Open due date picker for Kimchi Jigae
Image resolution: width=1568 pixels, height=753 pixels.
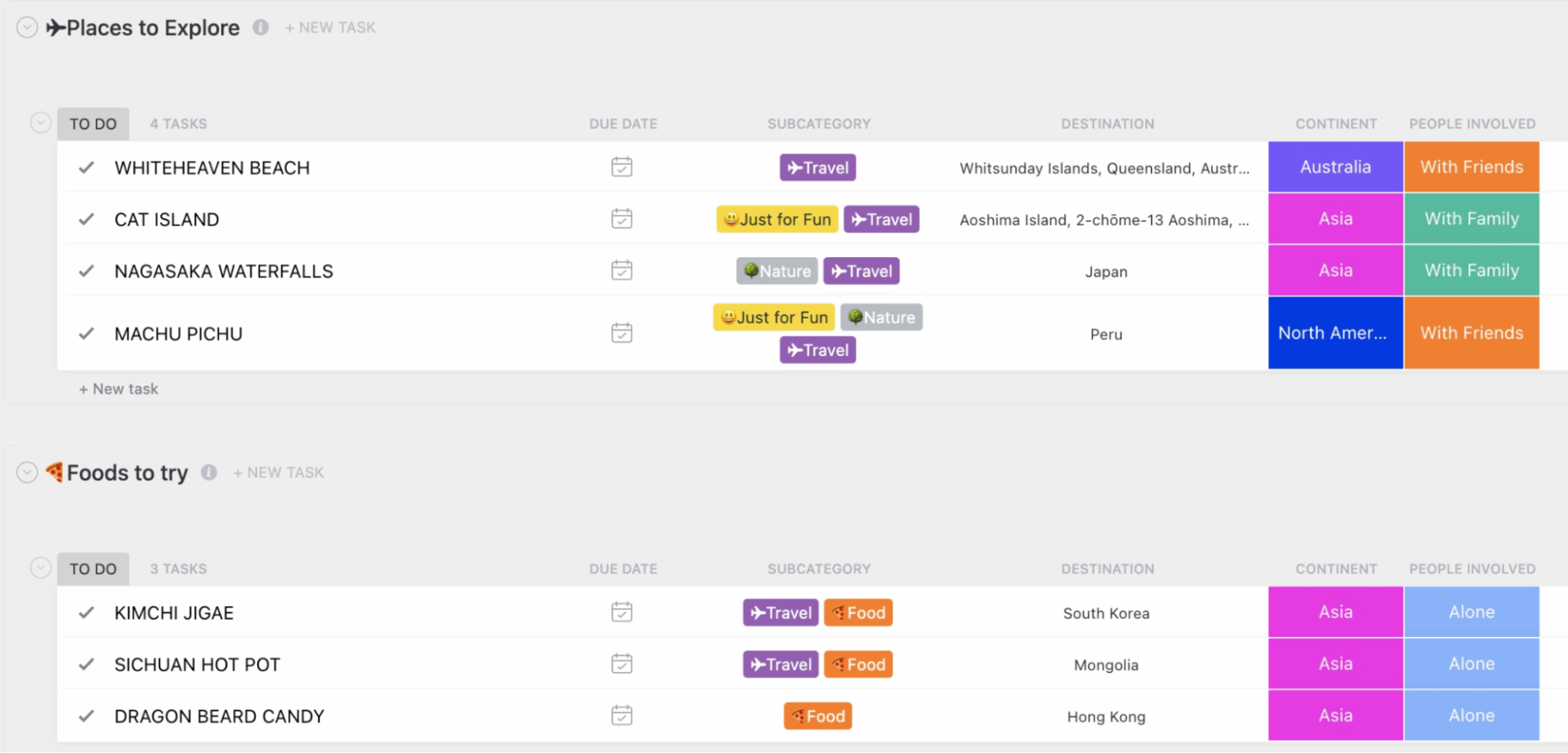[621, 613]
